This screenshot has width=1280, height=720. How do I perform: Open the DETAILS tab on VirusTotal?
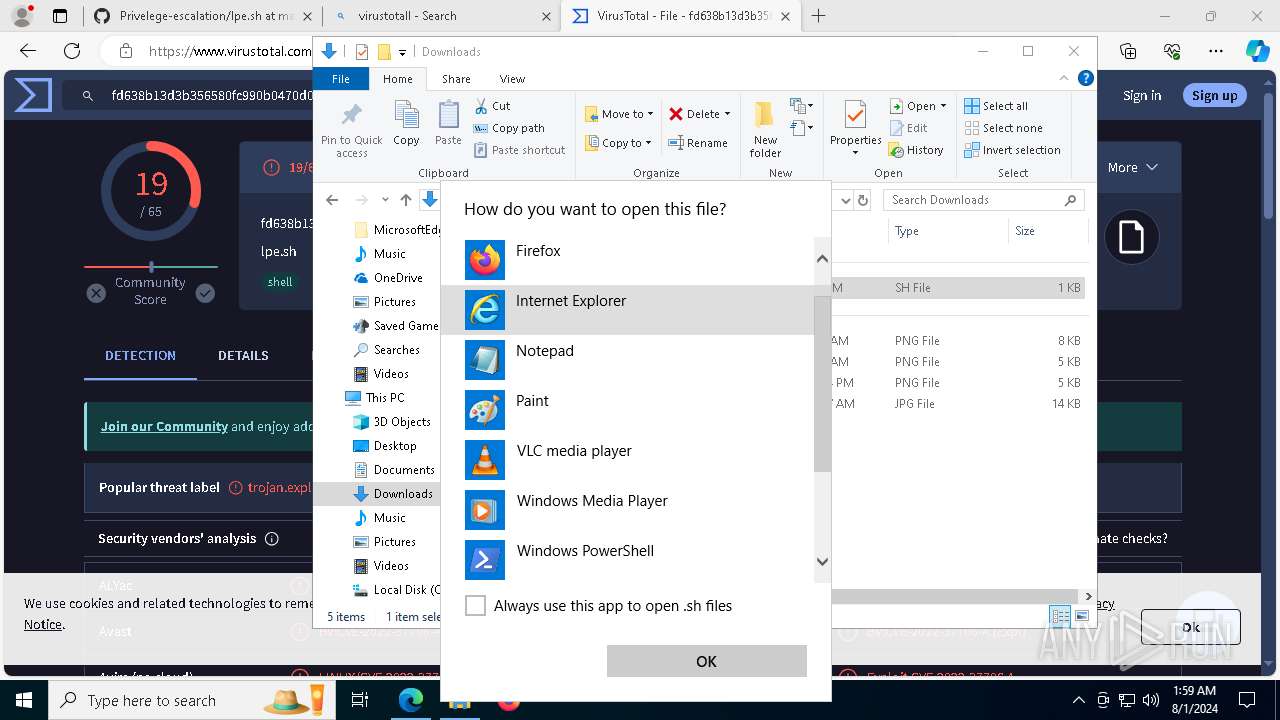pos(243,356)
